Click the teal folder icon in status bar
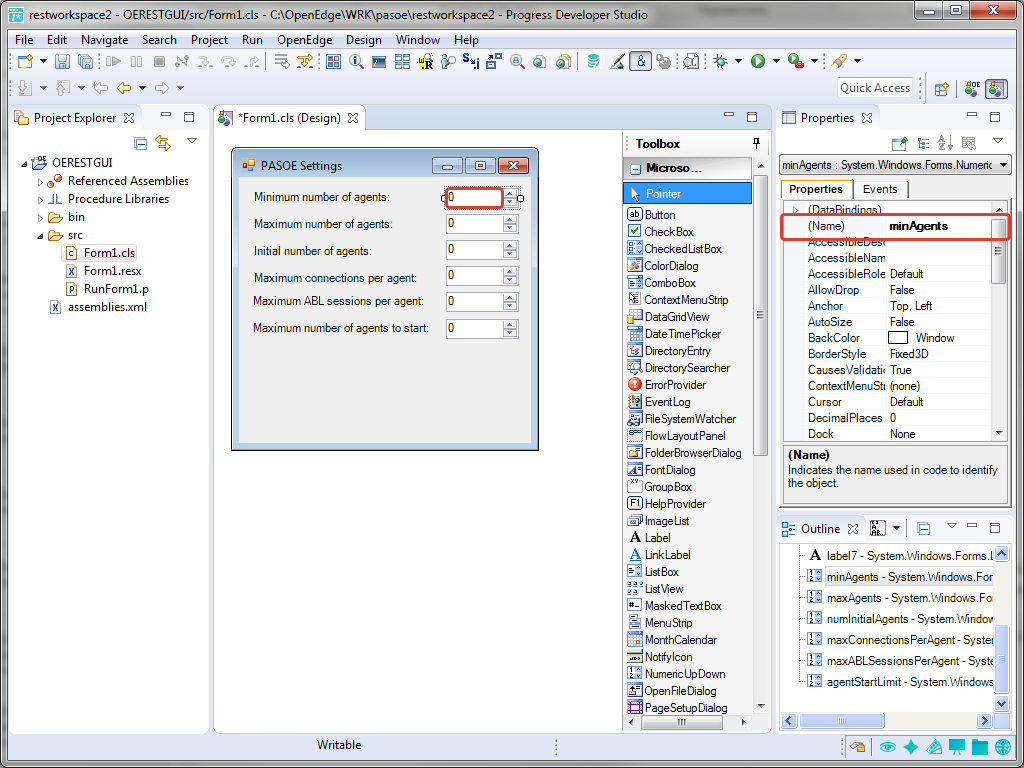This screenshot has width=1024, height=768. (x=980, y=747)
